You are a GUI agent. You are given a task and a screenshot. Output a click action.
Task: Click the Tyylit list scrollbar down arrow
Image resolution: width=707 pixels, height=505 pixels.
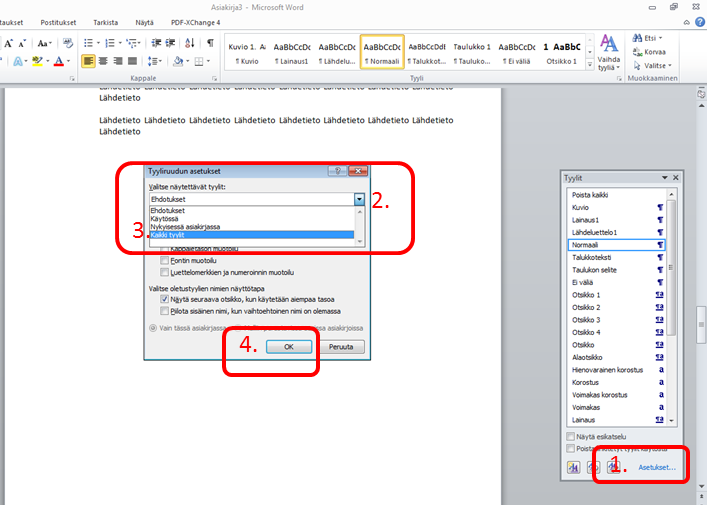coord(671,420)
